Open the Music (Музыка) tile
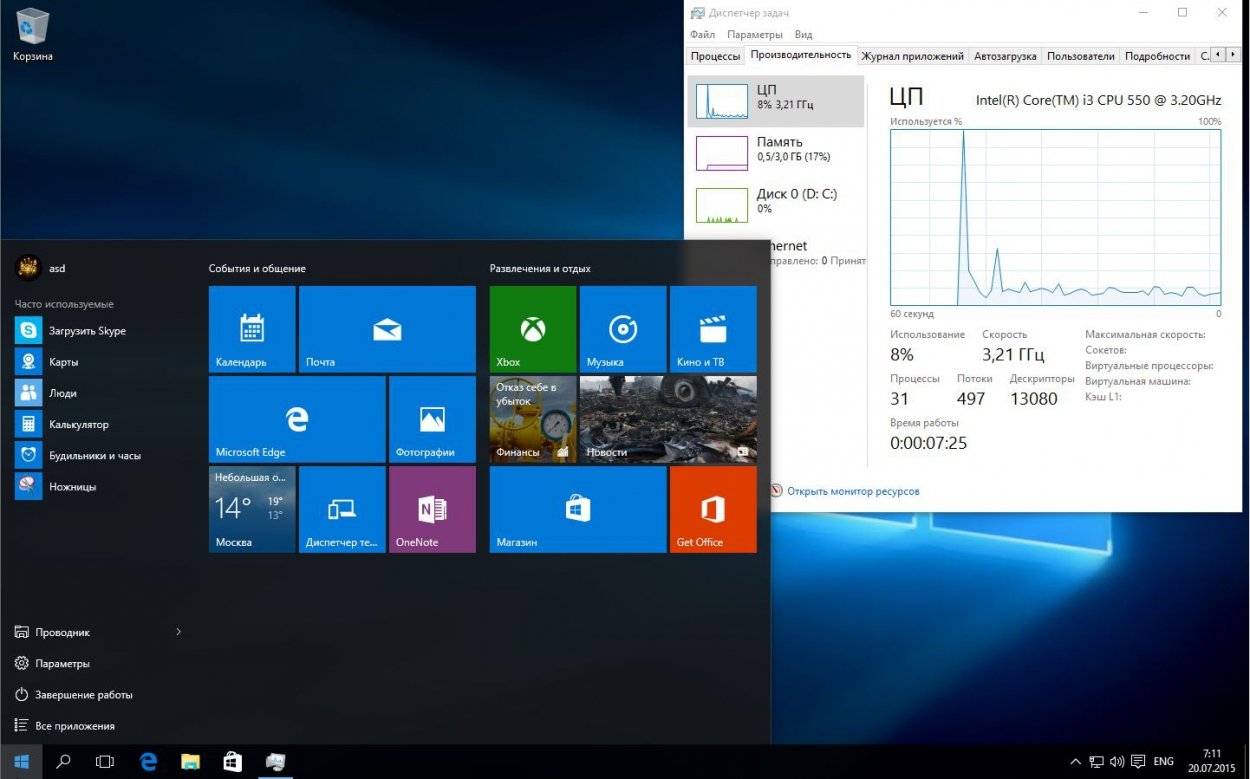 coord(622,329)
